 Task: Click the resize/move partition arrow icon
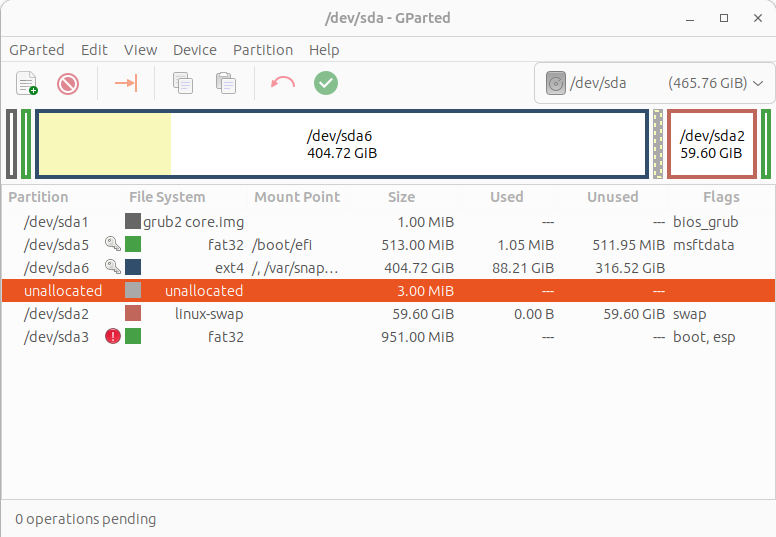coord(126,83)
